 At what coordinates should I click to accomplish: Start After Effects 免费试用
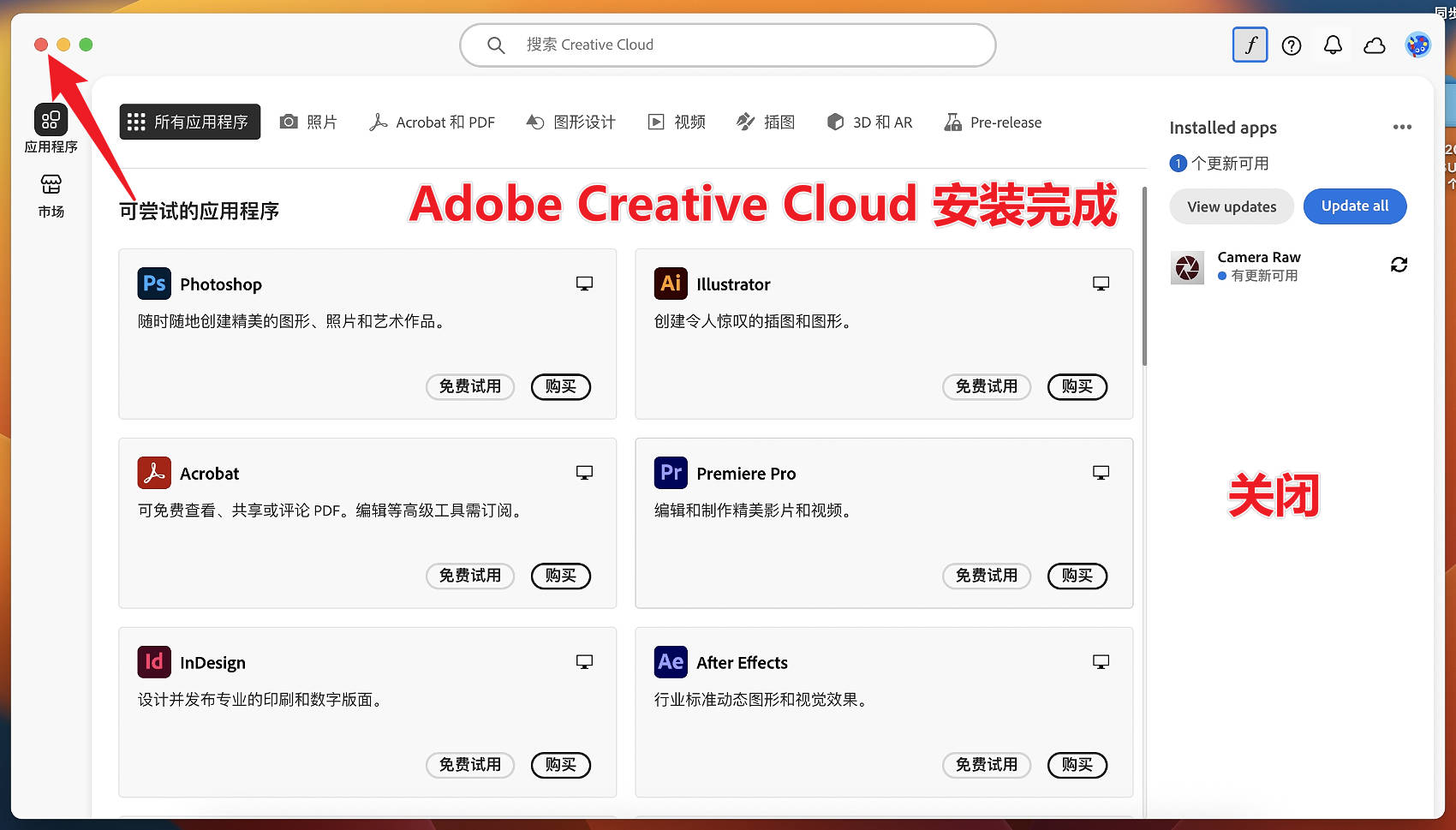(x=987, y=765)
